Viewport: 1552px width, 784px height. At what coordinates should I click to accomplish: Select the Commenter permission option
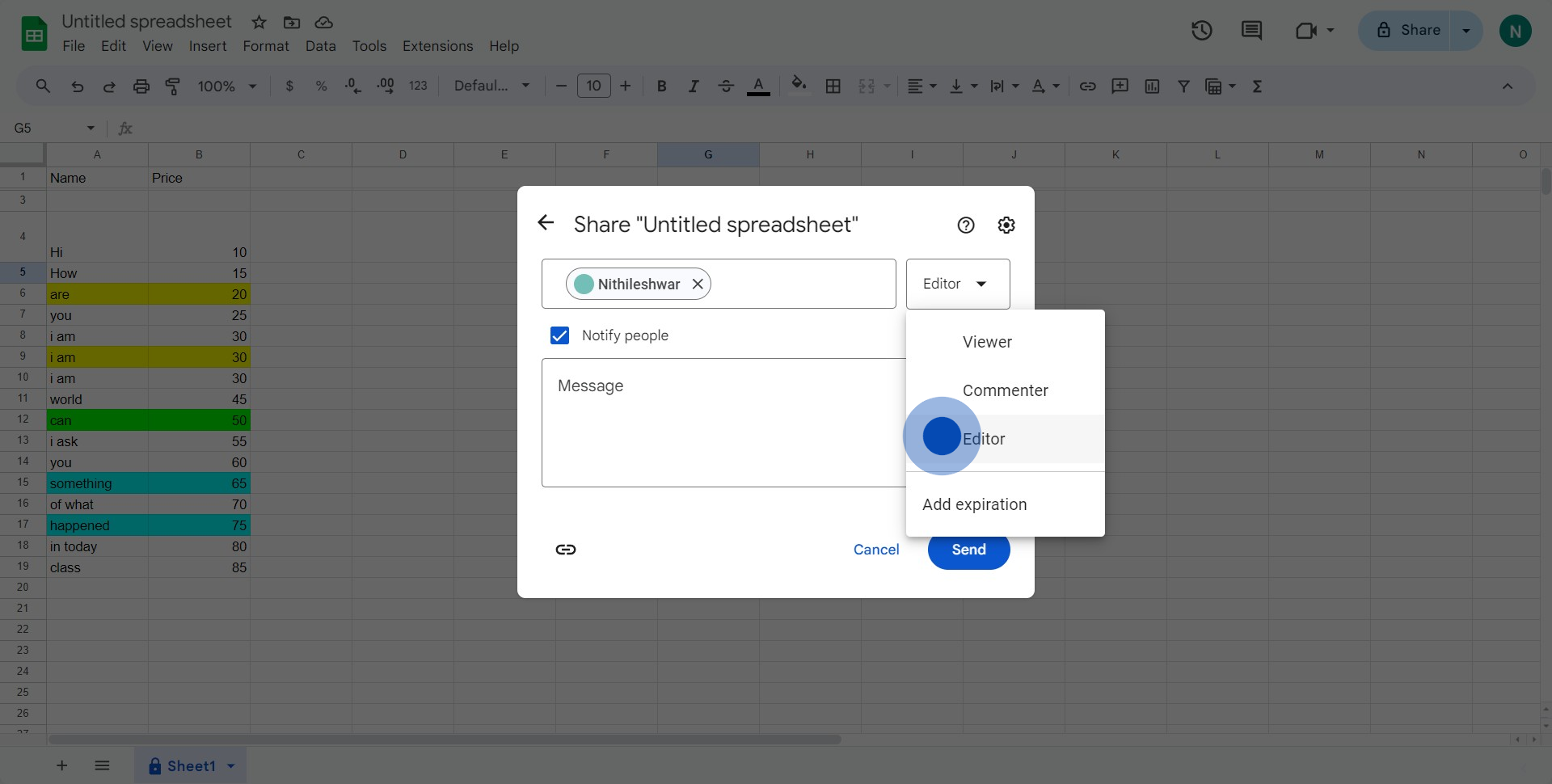(1005, 390)
